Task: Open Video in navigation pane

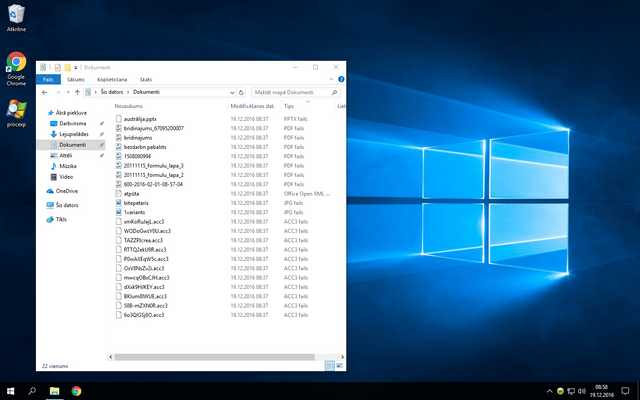Action: coord(66,177)
